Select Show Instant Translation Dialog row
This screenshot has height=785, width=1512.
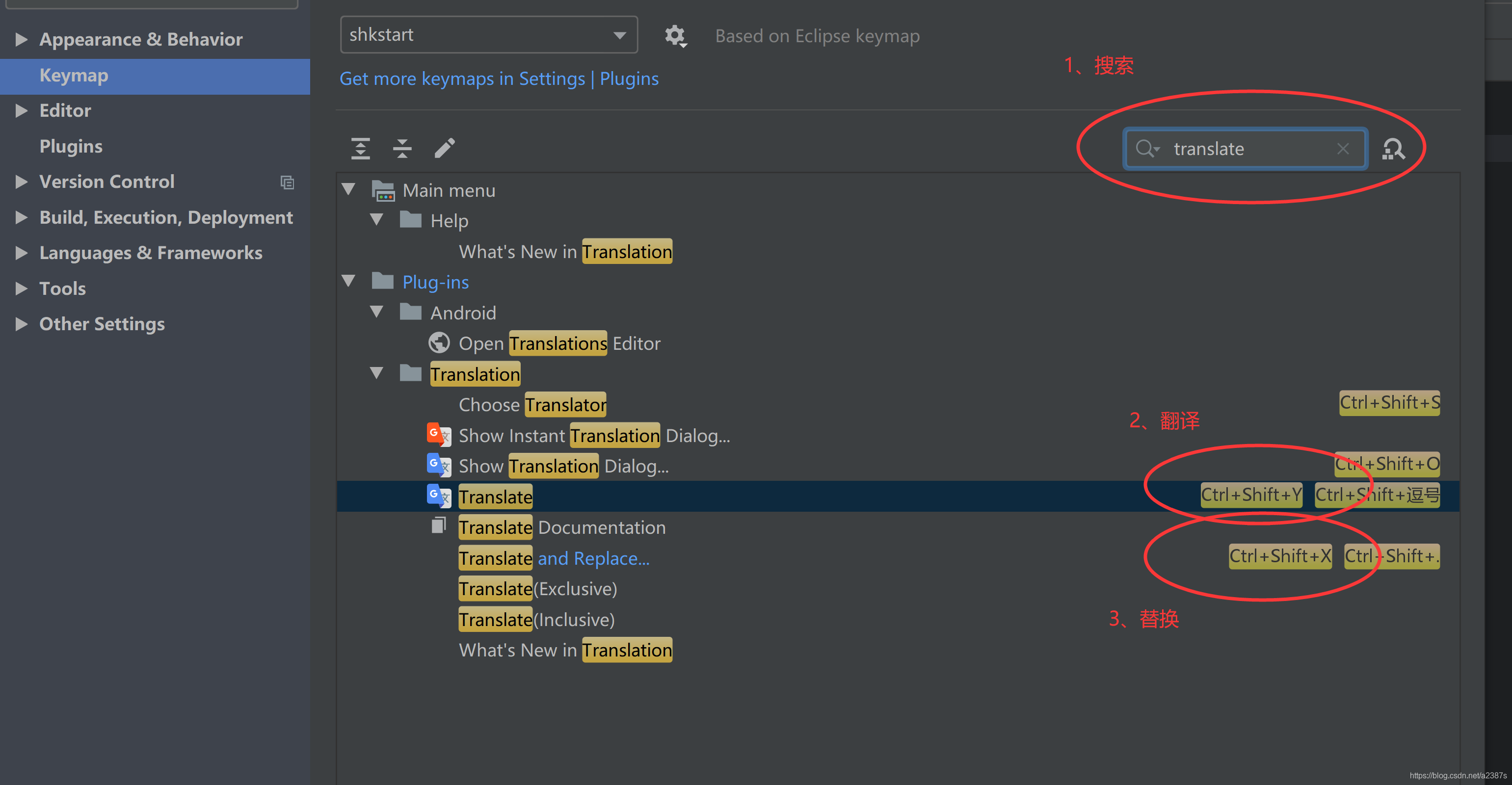(595, 435)
